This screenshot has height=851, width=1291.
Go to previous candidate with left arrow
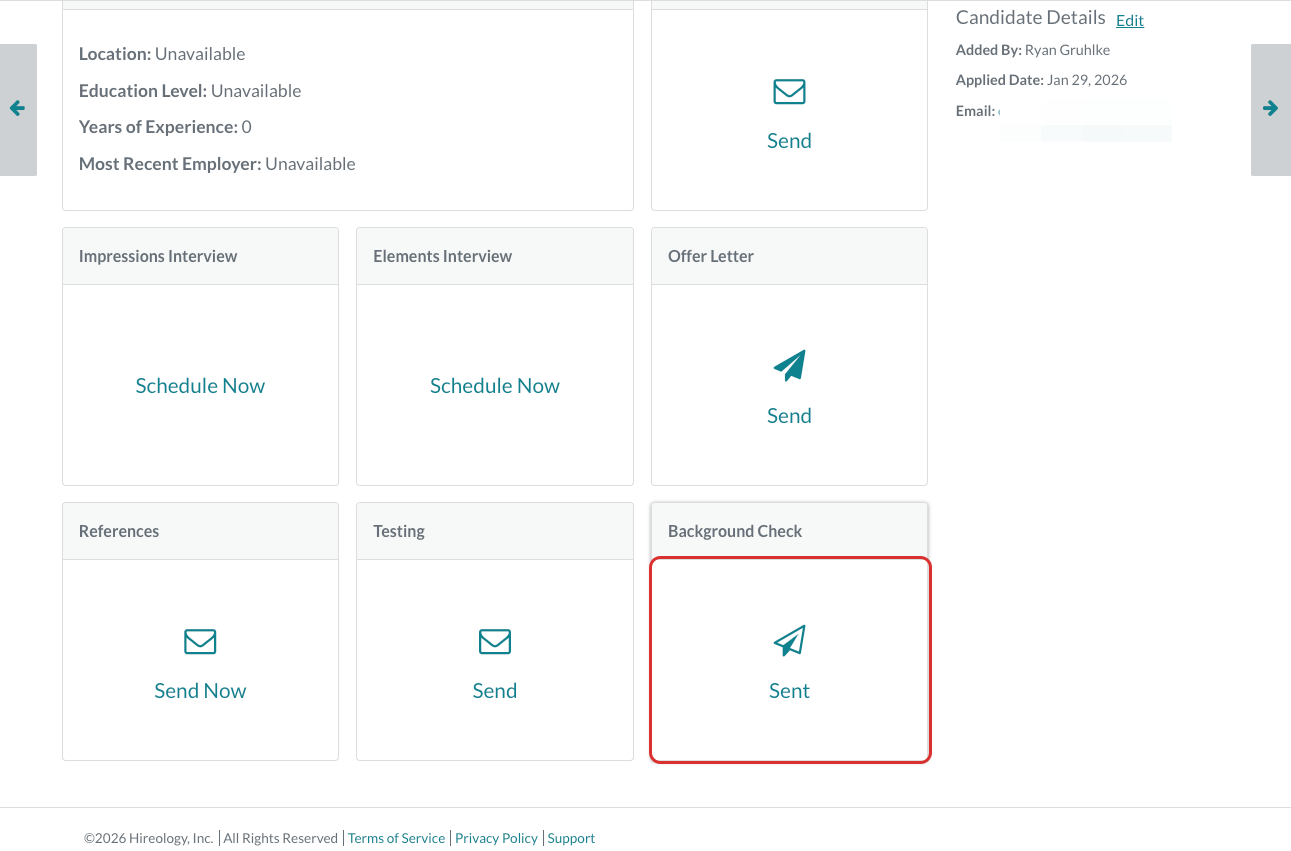tap(18, 109)
